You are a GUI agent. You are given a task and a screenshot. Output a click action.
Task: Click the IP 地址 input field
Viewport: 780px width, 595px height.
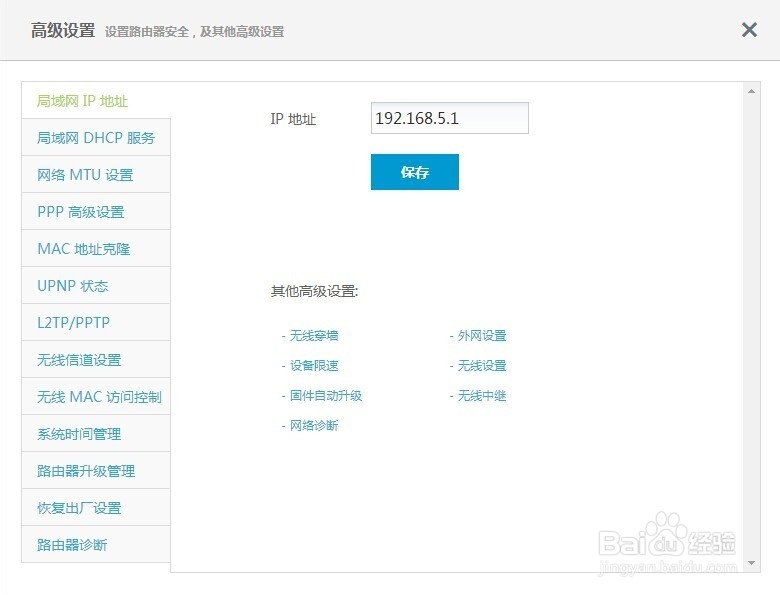point(450,118)
